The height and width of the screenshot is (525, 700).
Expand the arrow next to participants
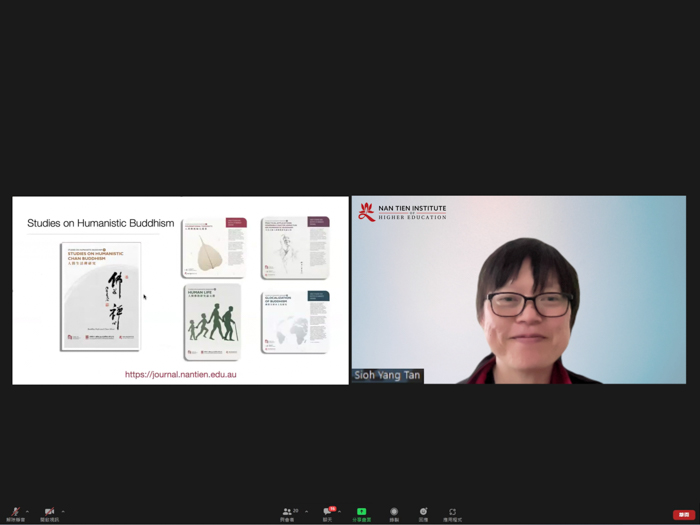[x=306, y=510]
